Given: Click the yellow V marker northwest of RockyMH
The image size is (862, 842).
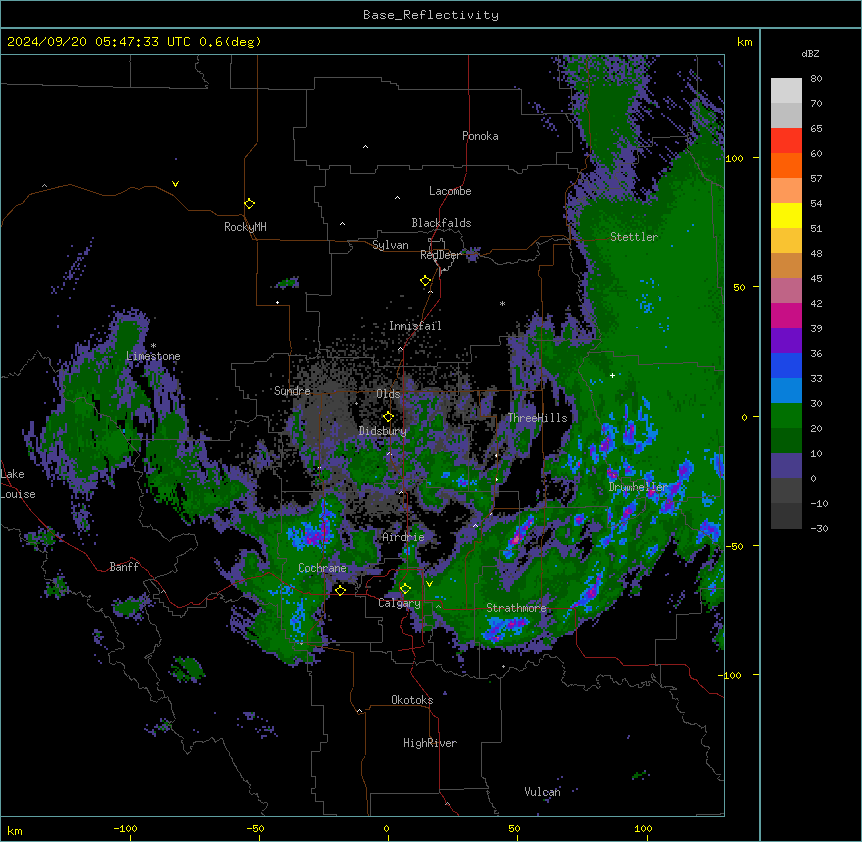Looking at the screenshot, I should 175,184.
